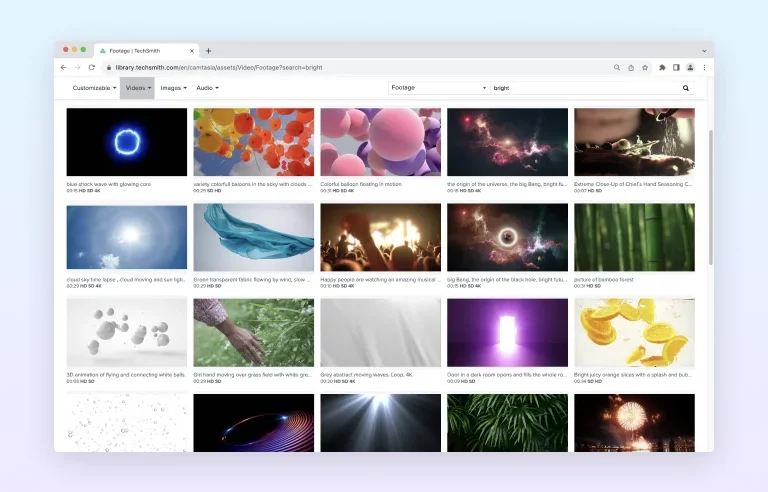Click the search field containing 'bright'

coord(585,88)
